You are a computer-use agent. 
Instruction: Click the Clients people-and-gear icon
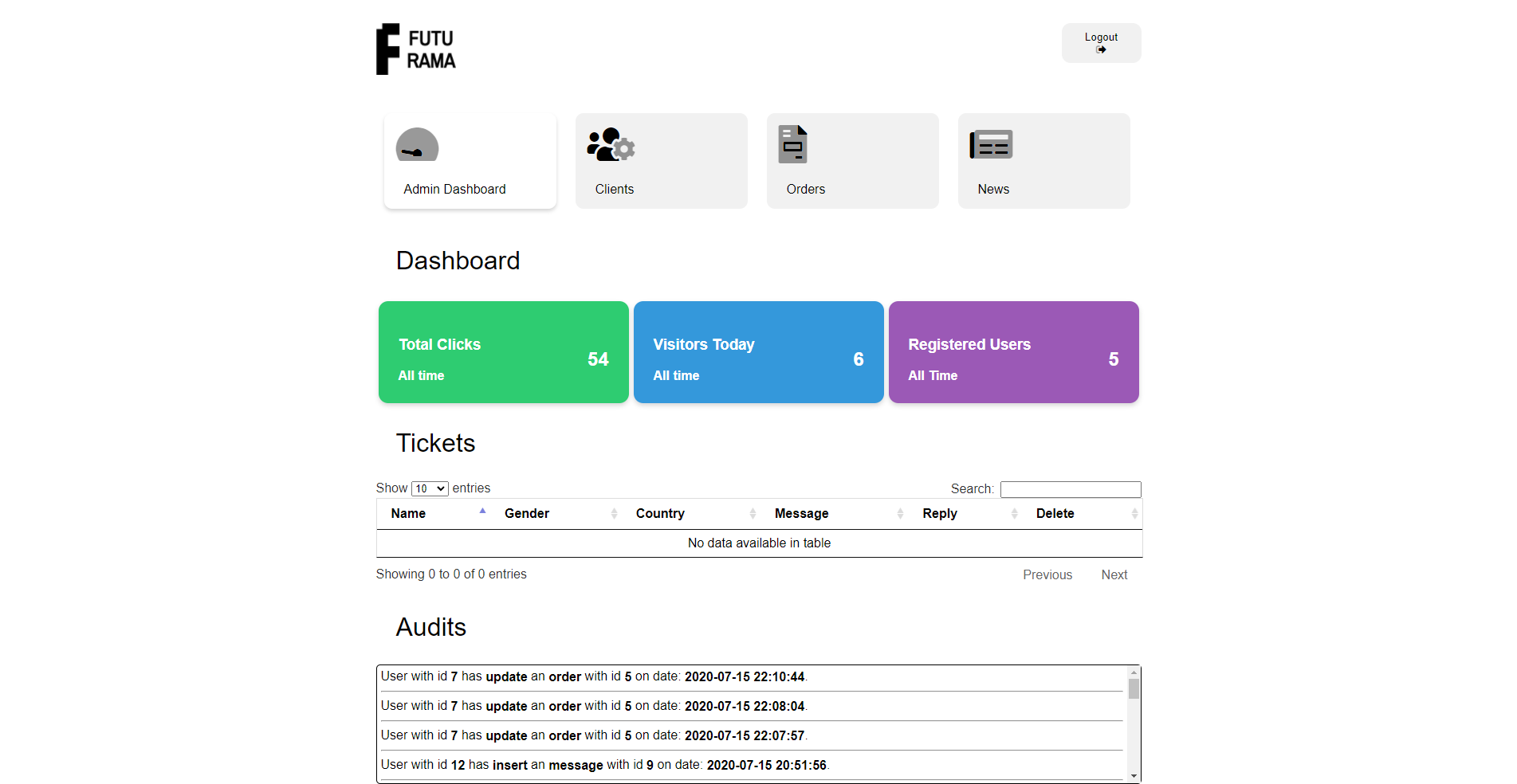(x=609, y=145)
